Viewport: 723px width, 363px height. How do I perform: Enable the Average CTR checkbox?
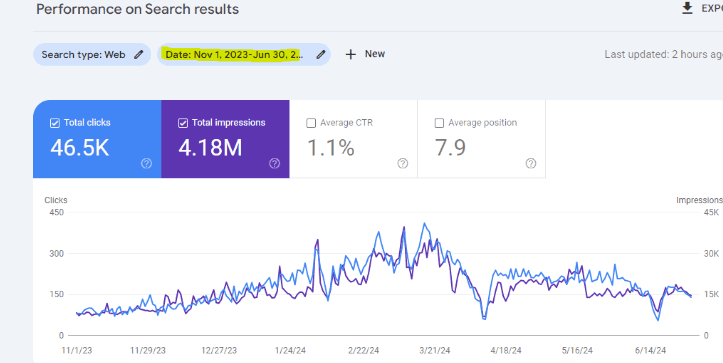(311, 123)
